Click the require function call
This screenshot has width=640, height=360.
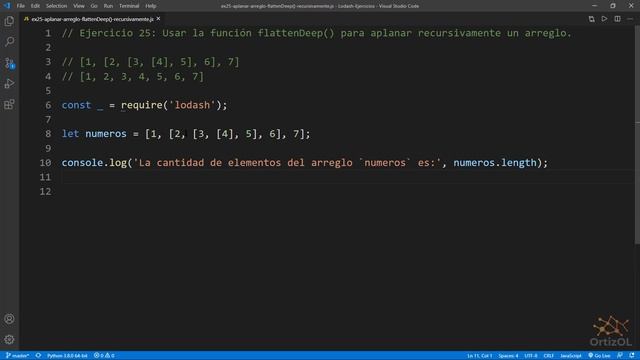[141, 105]
